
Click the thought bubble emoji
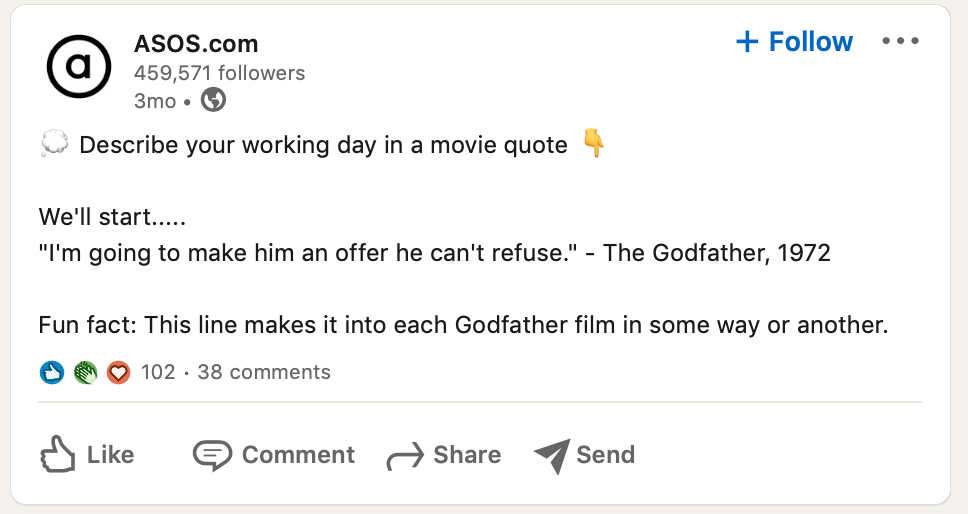54,143
